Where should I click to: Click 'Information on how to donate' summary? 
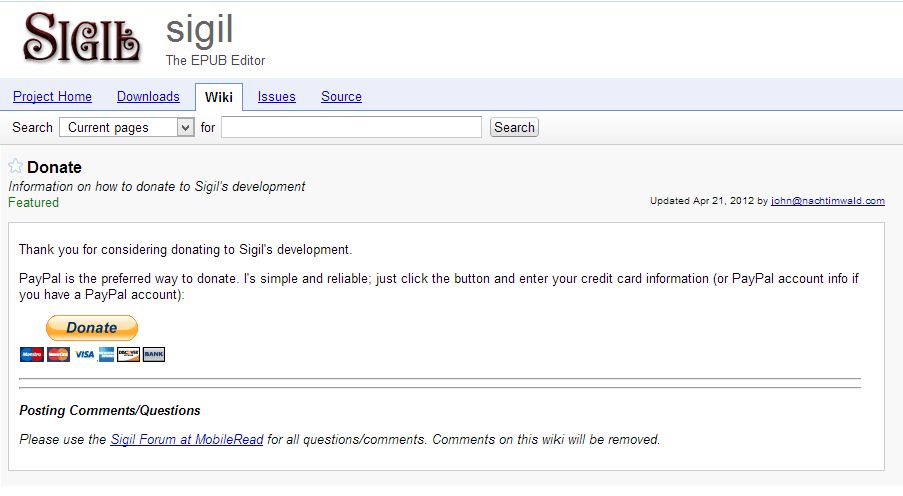[157, 187]
